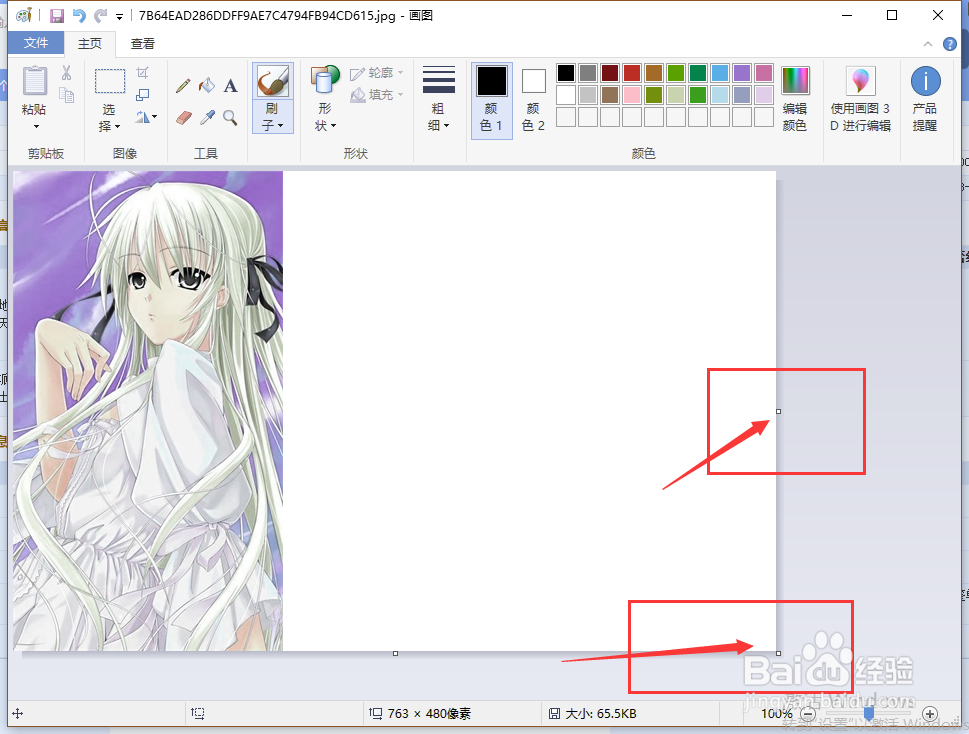Select the Magnifier tool

(x=231, y=117)
